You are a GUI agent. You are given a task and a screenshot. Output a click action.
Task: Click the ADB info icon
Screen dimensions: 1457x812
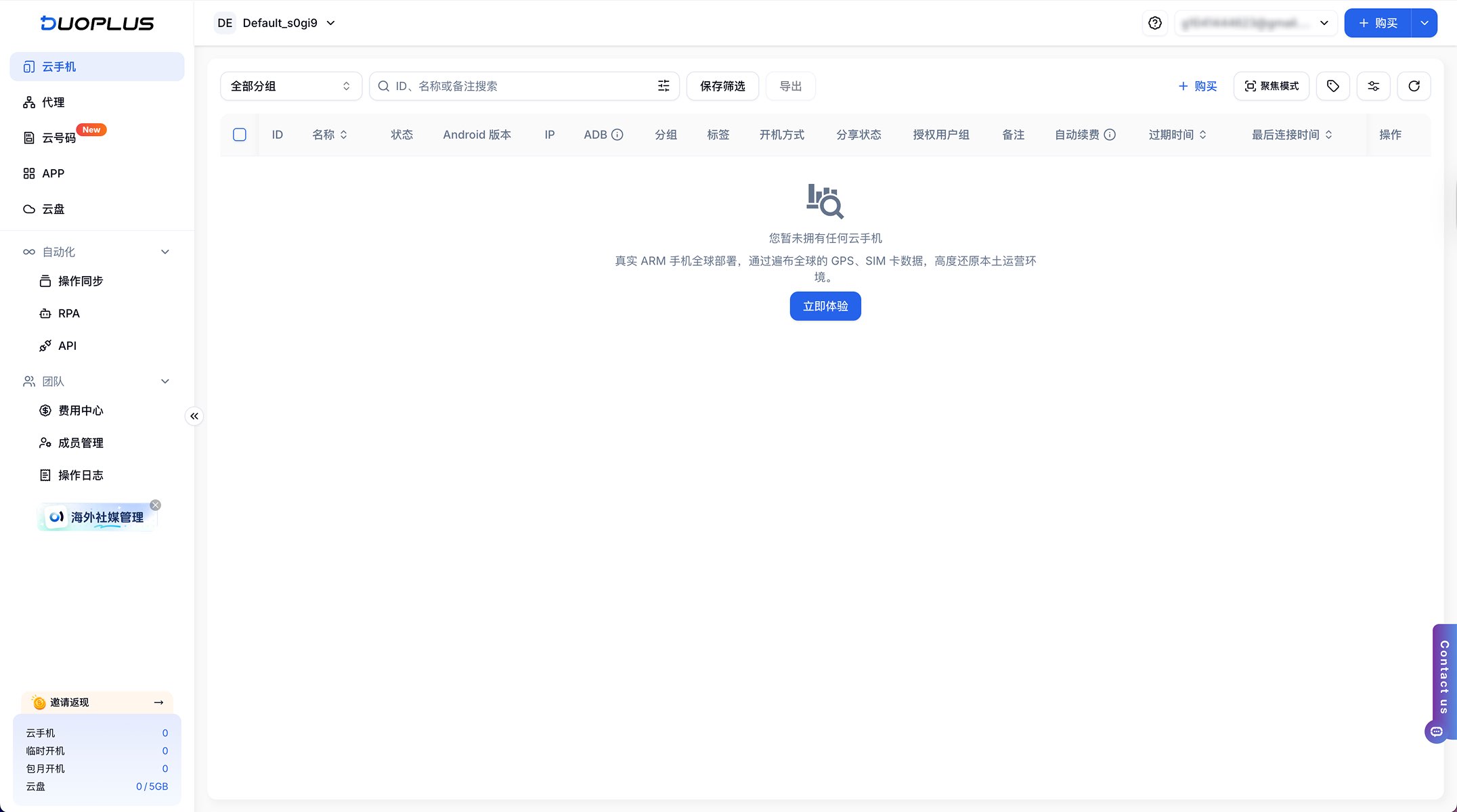(617, 135)
